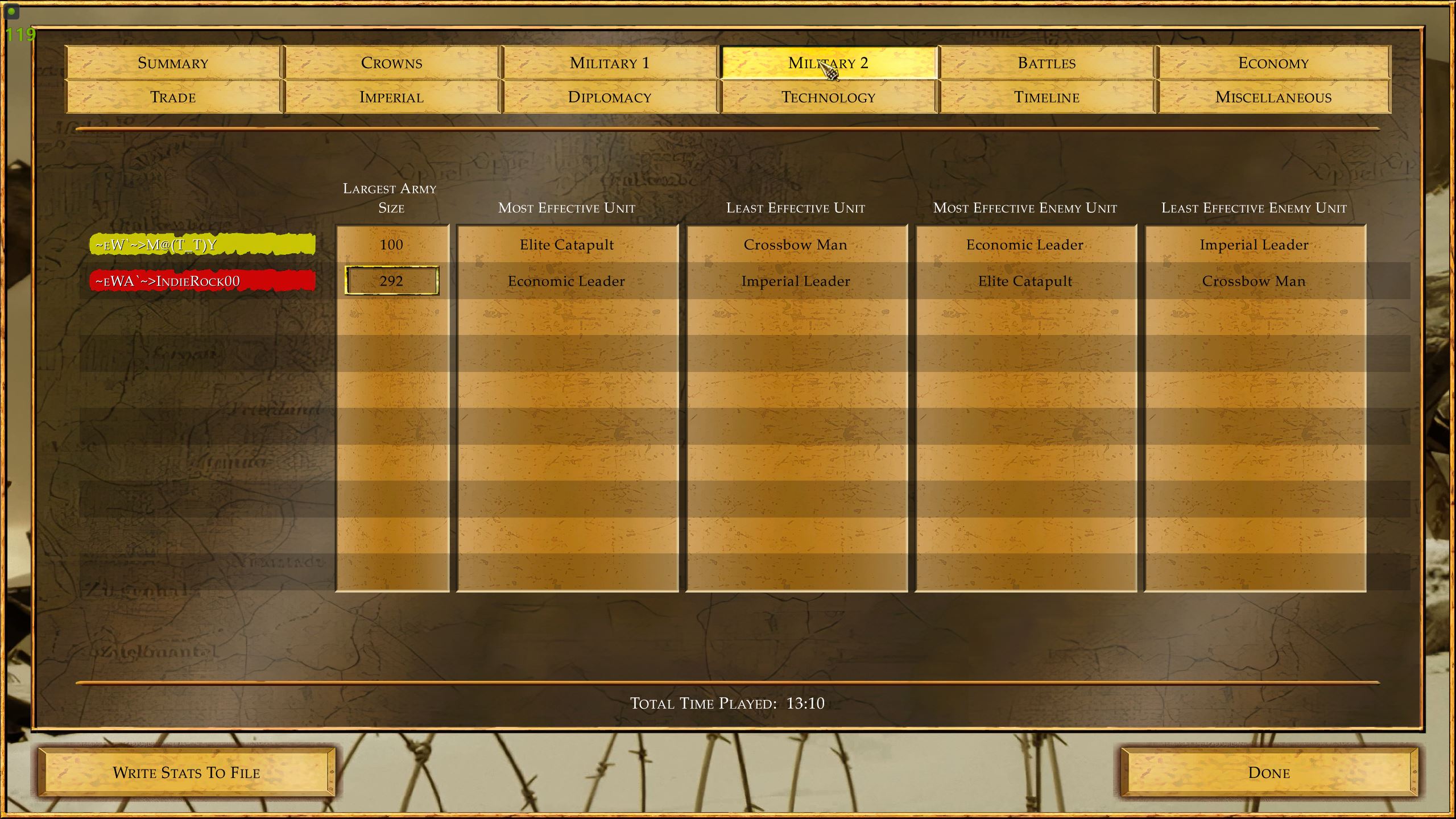Screen dimensions: 1456x819
Task: Select the Largest Army Size column header
Action: 391,197
